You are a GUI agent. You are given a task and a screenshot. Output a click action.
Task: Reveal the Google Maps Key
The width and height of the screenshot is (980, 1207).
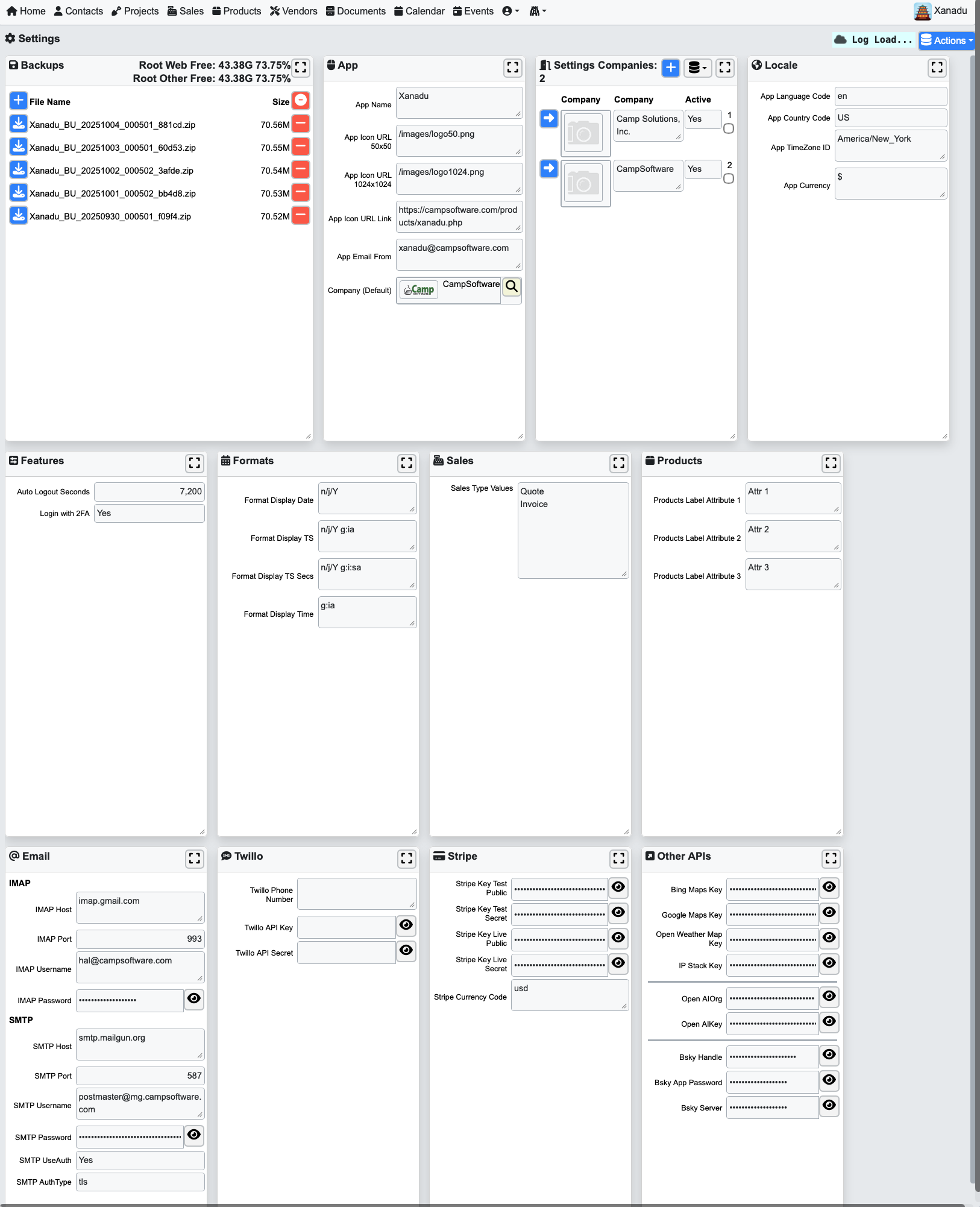click(x=829, y=913)
